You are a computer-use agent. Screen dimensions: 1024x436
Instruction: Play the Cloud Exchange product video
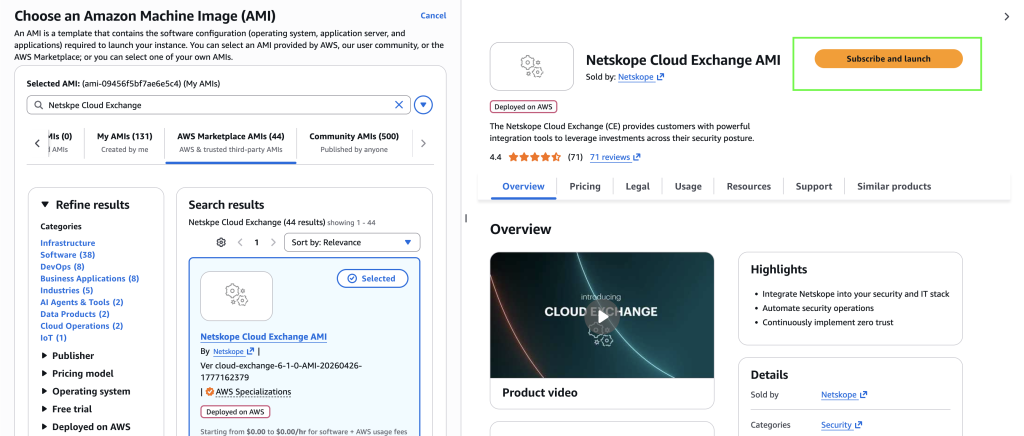pos(601,315)
